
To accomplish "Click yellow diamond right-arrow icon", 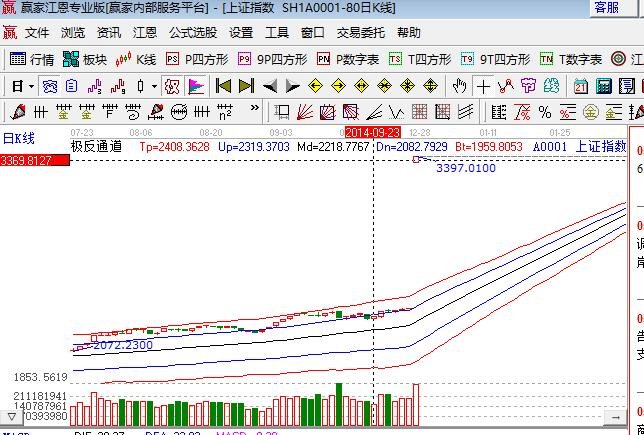I will pos(338,86).
